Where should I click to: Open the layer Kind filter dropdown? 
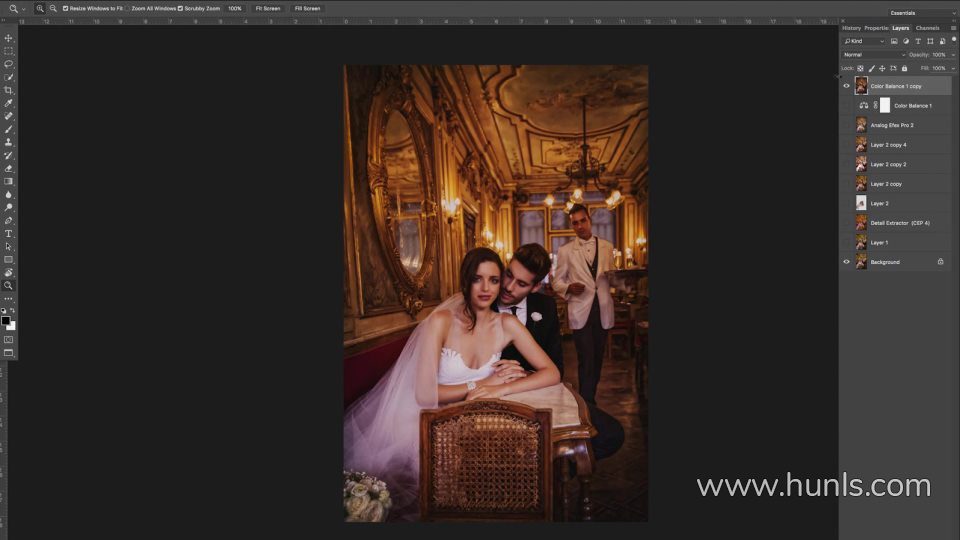coord(864,41)
